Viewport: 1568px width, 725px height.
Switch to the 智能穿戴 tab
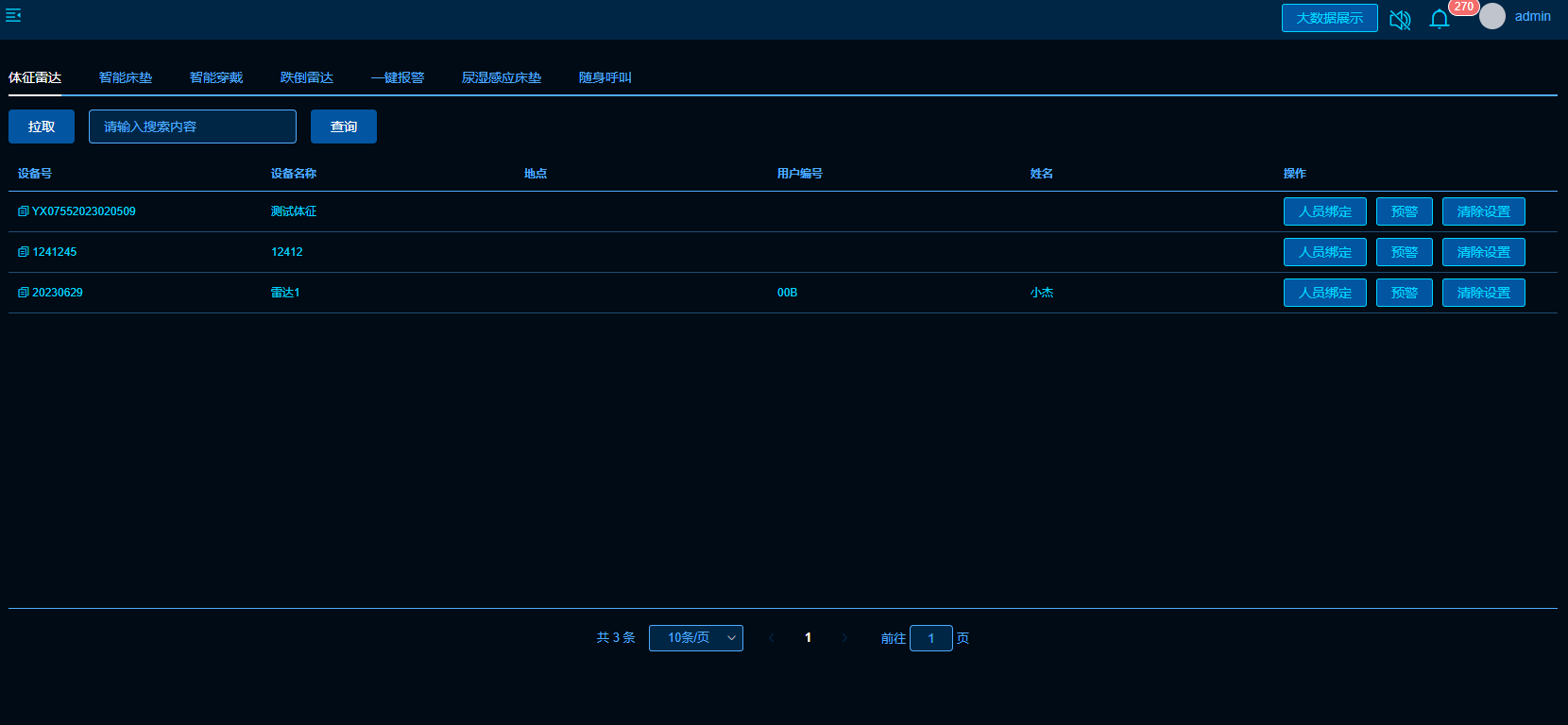pos(216,77)
